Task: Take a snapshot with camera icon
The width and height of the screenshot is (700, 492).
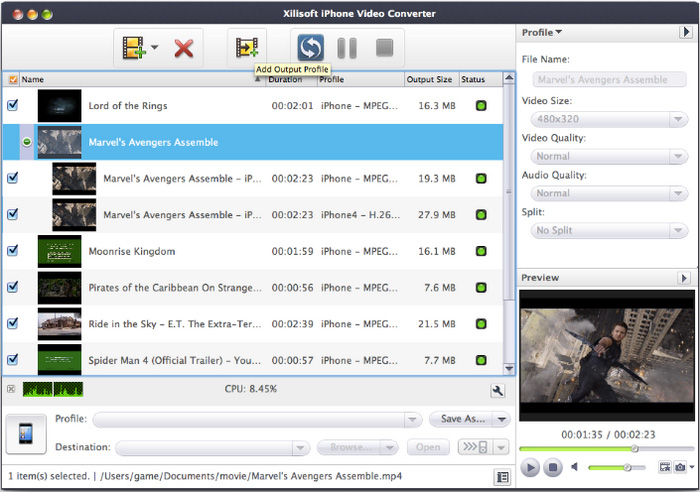Action: tap(680, 467)
